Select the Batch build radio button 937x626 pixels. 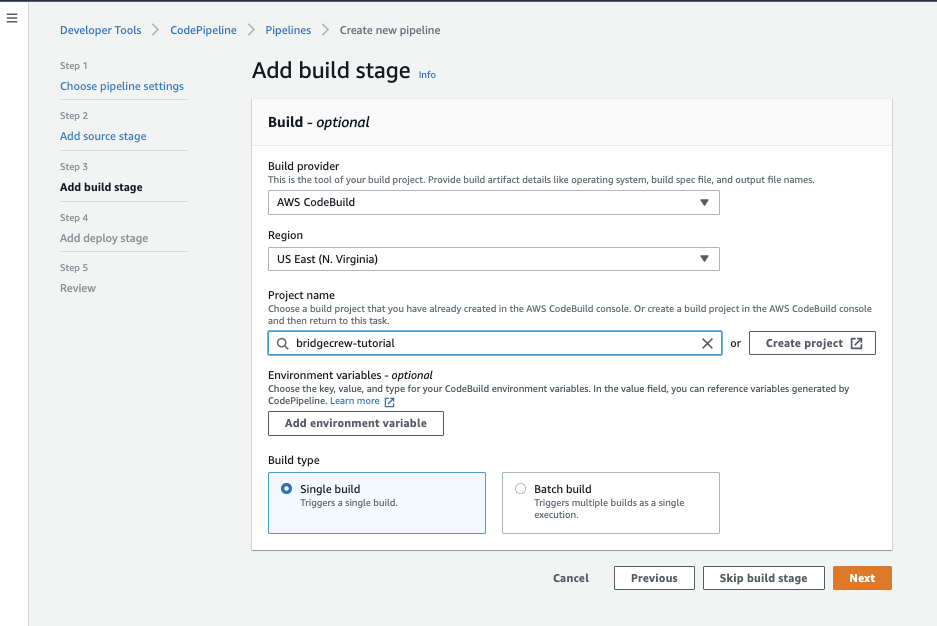coord(520,489)
